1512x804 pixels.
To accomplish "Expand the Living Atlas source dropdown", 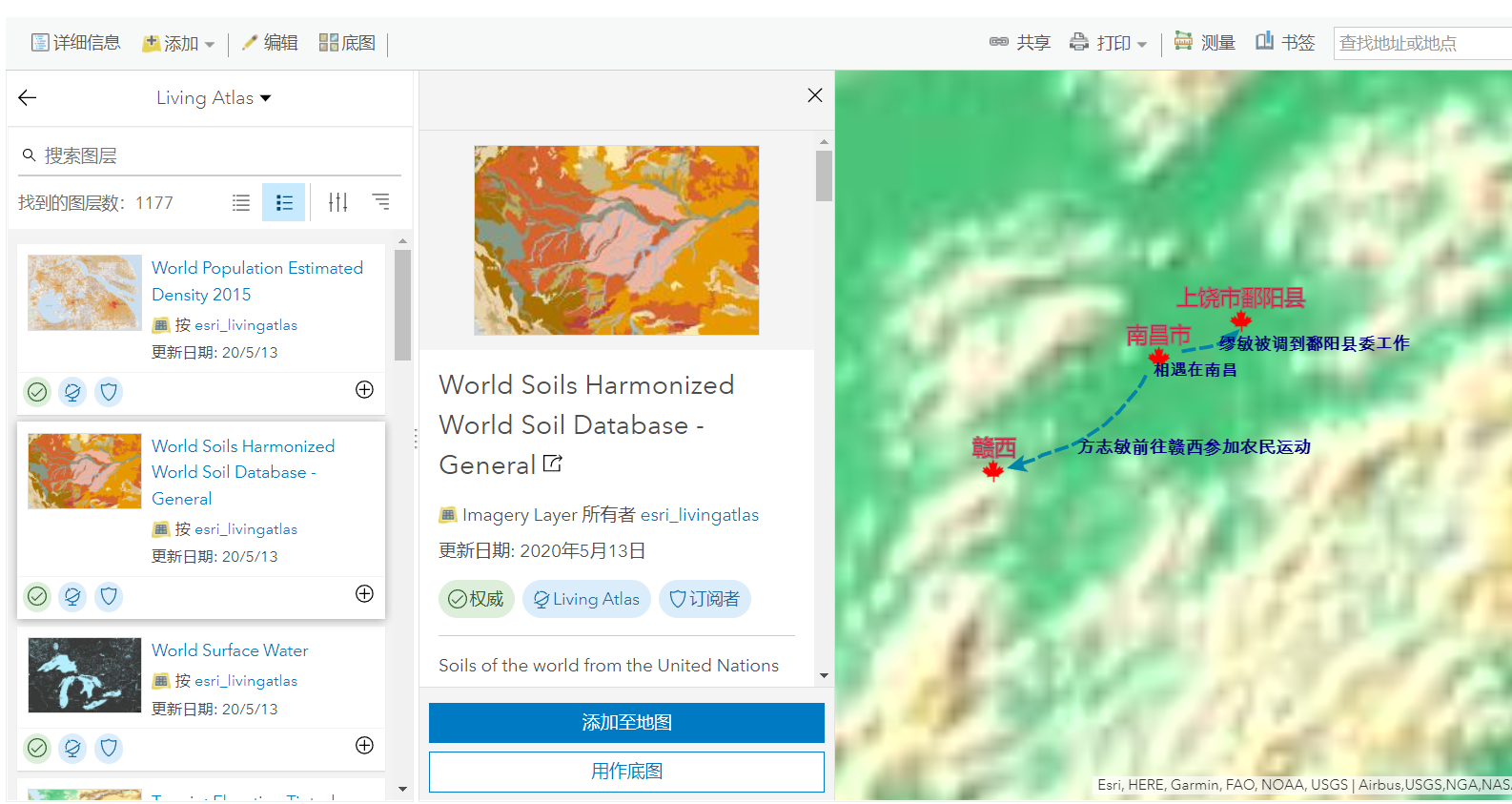I will [214, 98].
